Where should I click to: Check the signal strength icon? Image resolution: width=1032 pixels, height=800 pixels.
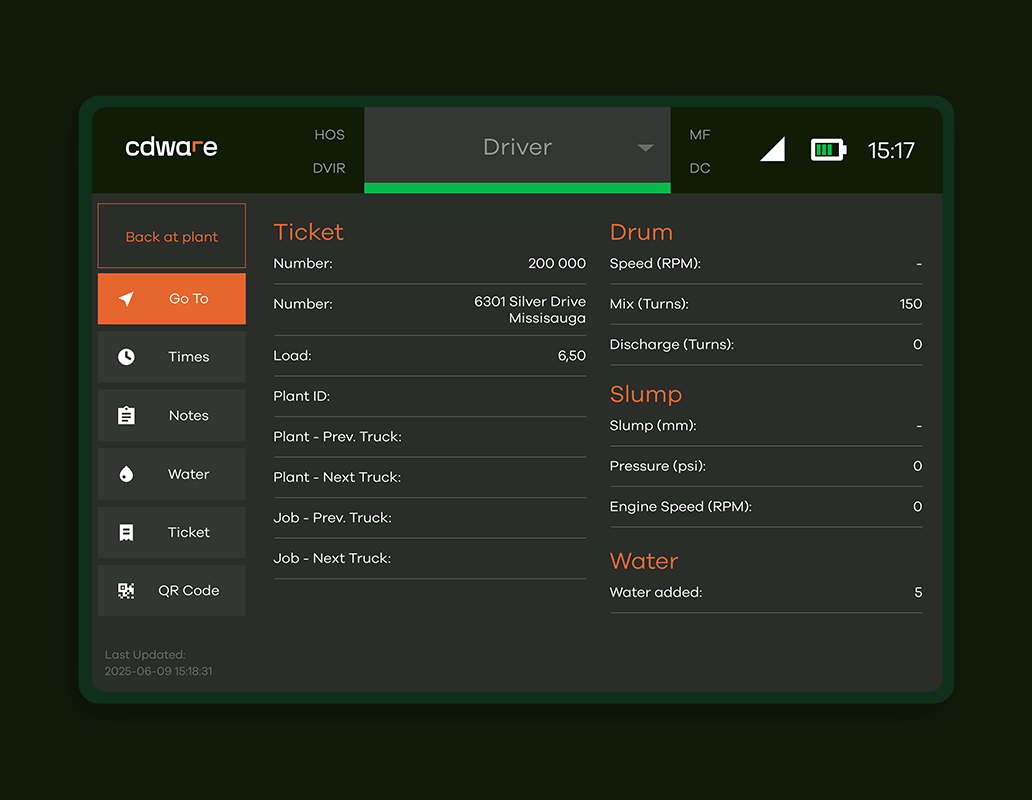click(773, 149)
